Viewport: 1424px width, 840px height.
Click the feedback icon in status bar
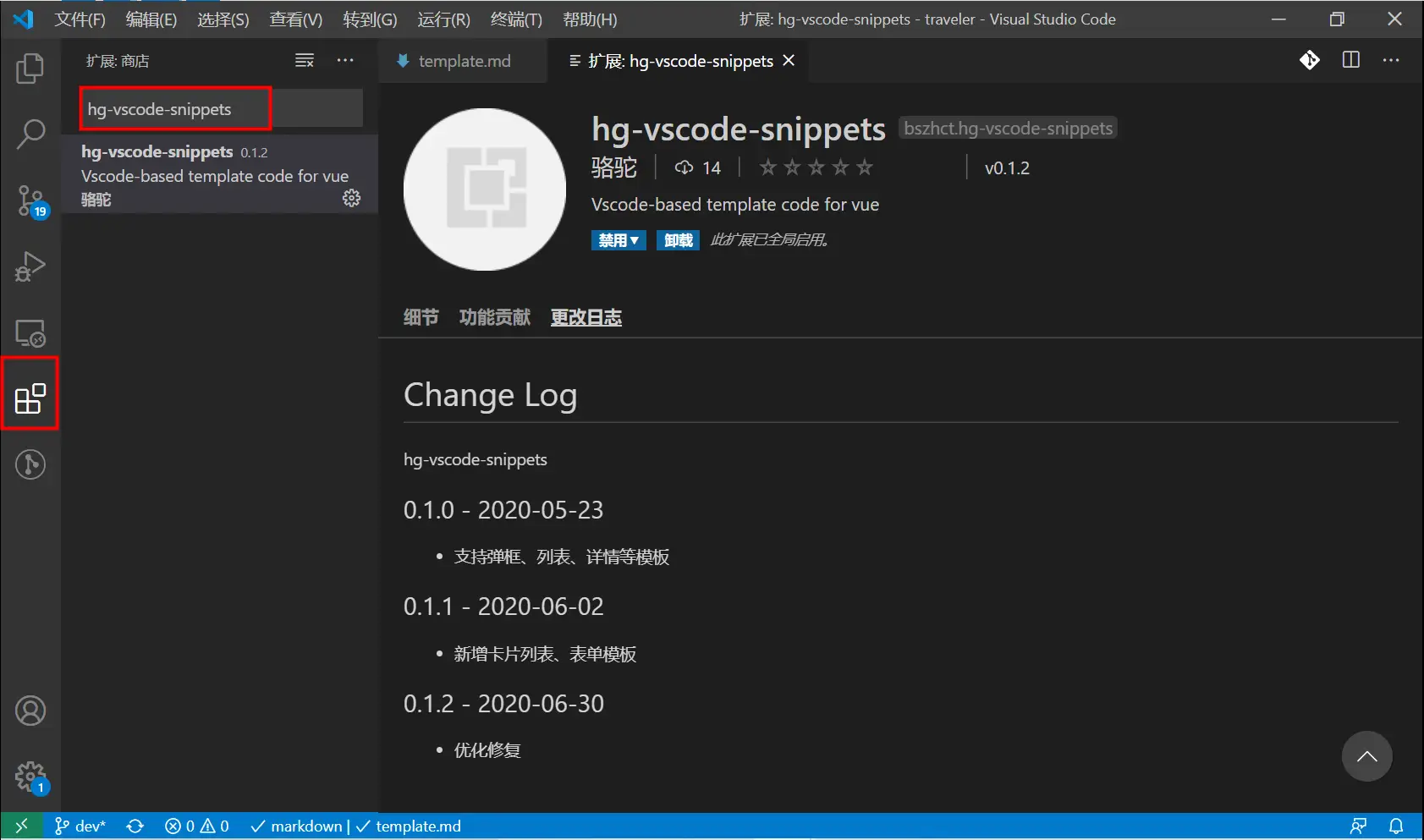click(x=1358, y=826)
